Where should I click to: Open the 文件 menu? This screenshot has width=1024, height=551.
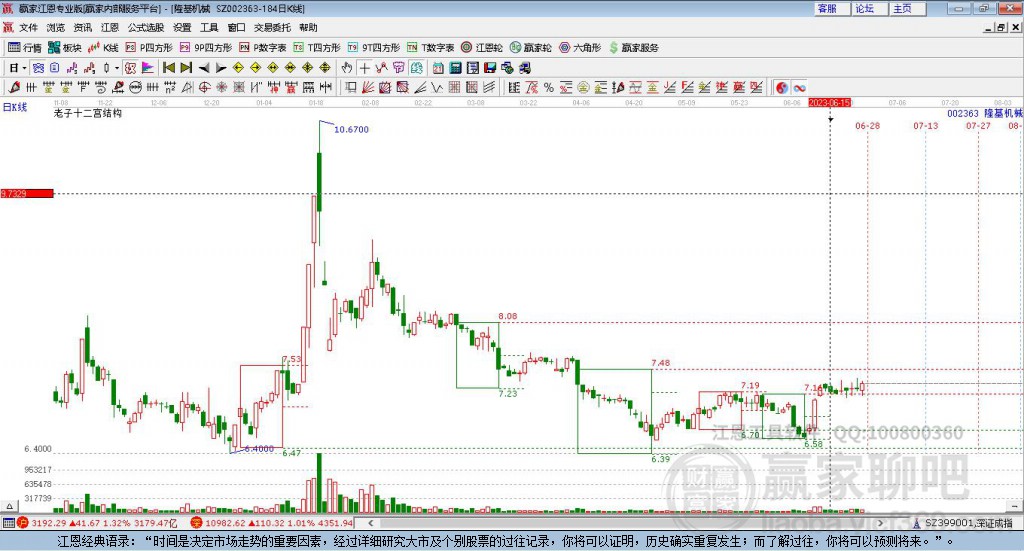point(28,27)
